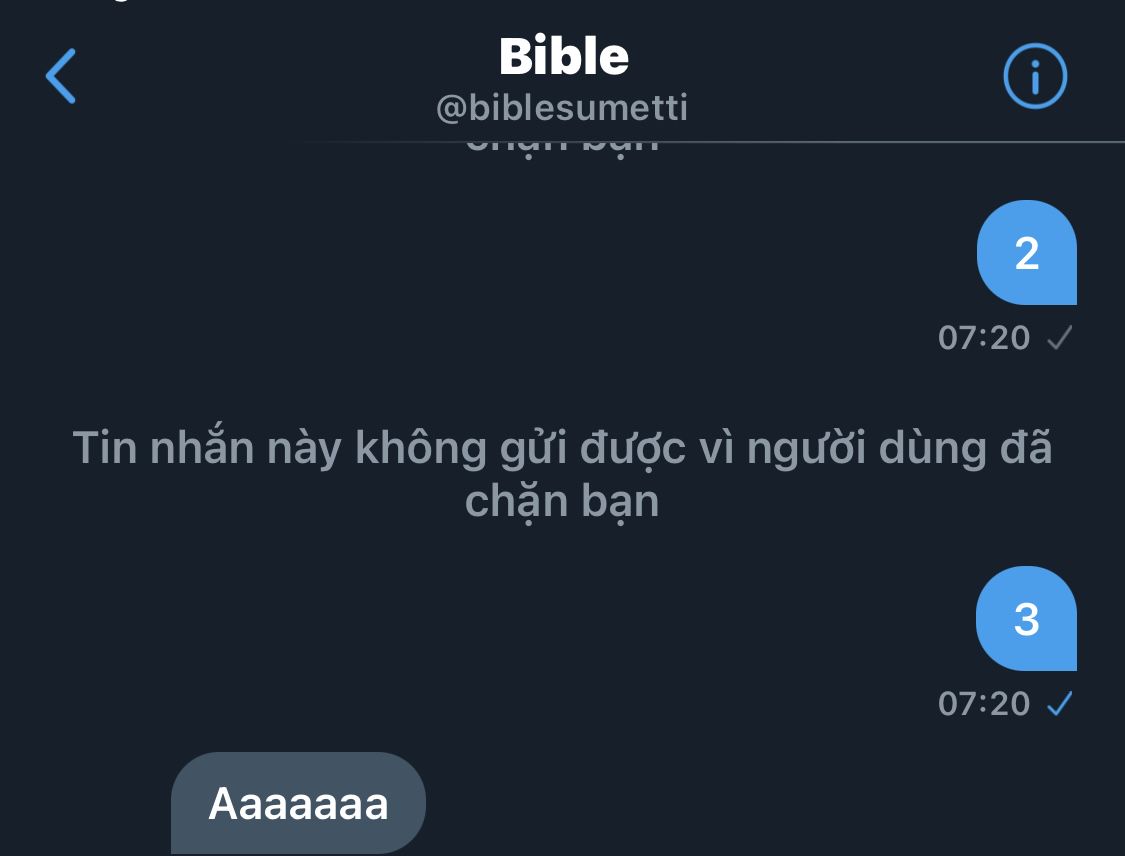Click the number 2 inside the blue bubble

[x=1027, y=253]
